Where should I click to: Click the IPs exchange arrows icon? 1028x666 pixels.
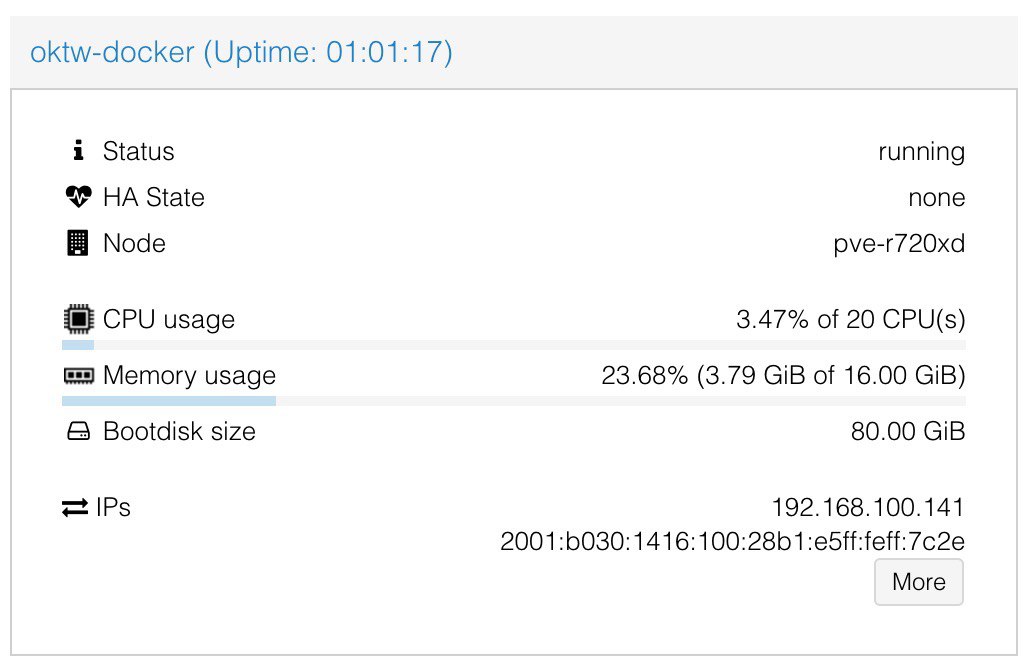click(x=75, y=507)
